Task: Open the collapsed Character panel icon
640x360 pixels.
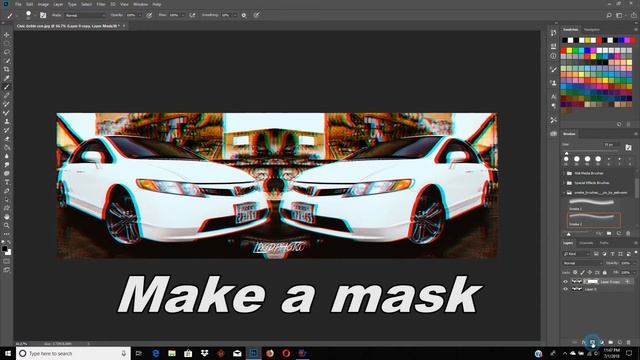Action: pos(553,96)
